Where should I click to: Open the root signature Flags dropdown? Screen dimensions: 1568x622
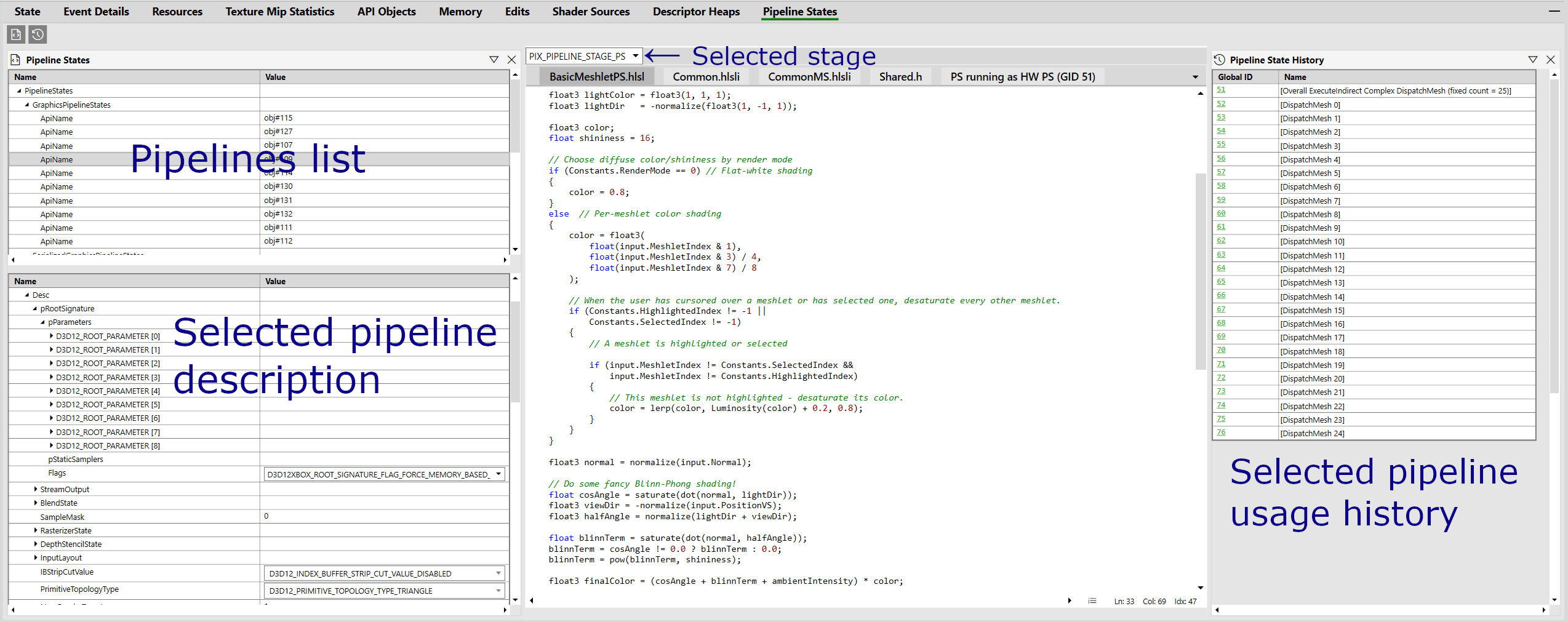point(385,474)
